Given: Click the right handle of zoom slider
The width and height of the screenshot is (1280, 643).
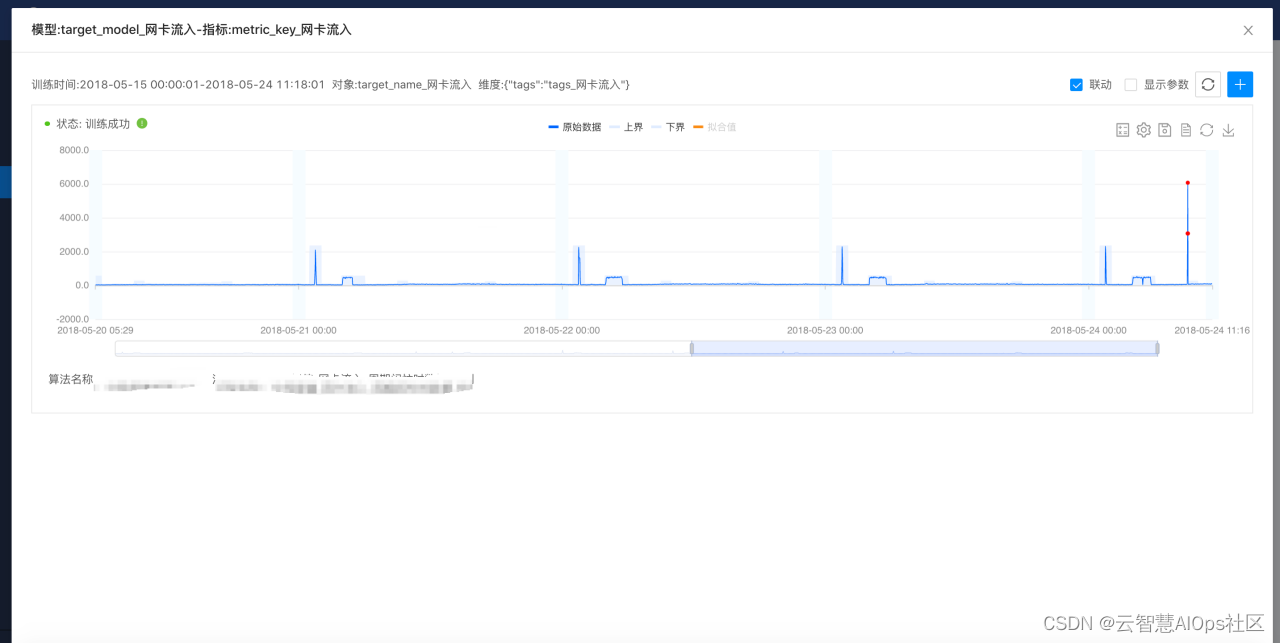Looking at the screenshot, I should point(1157,348).
